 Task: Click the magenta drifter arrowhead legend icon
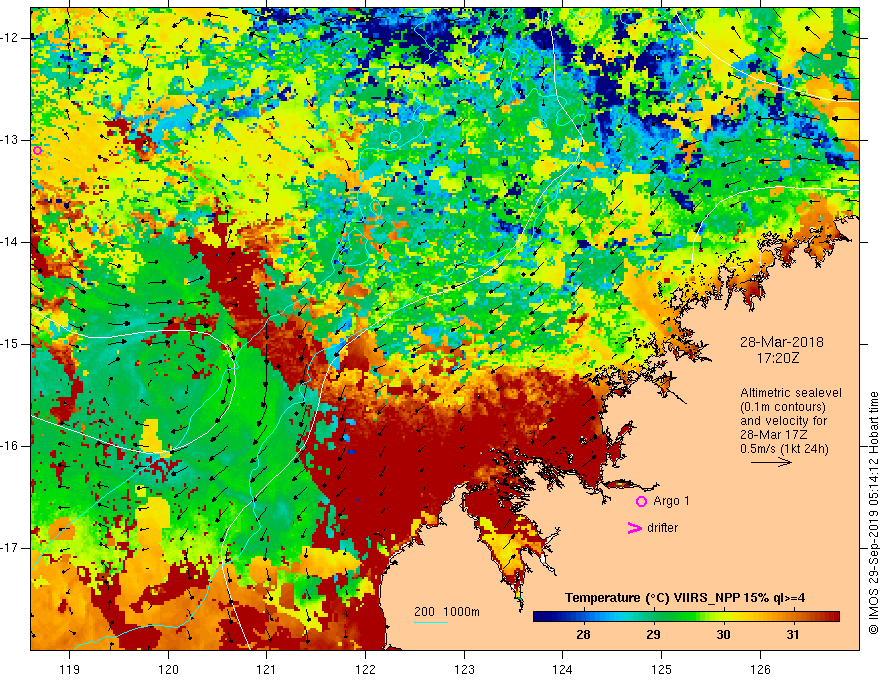point(635,528)
